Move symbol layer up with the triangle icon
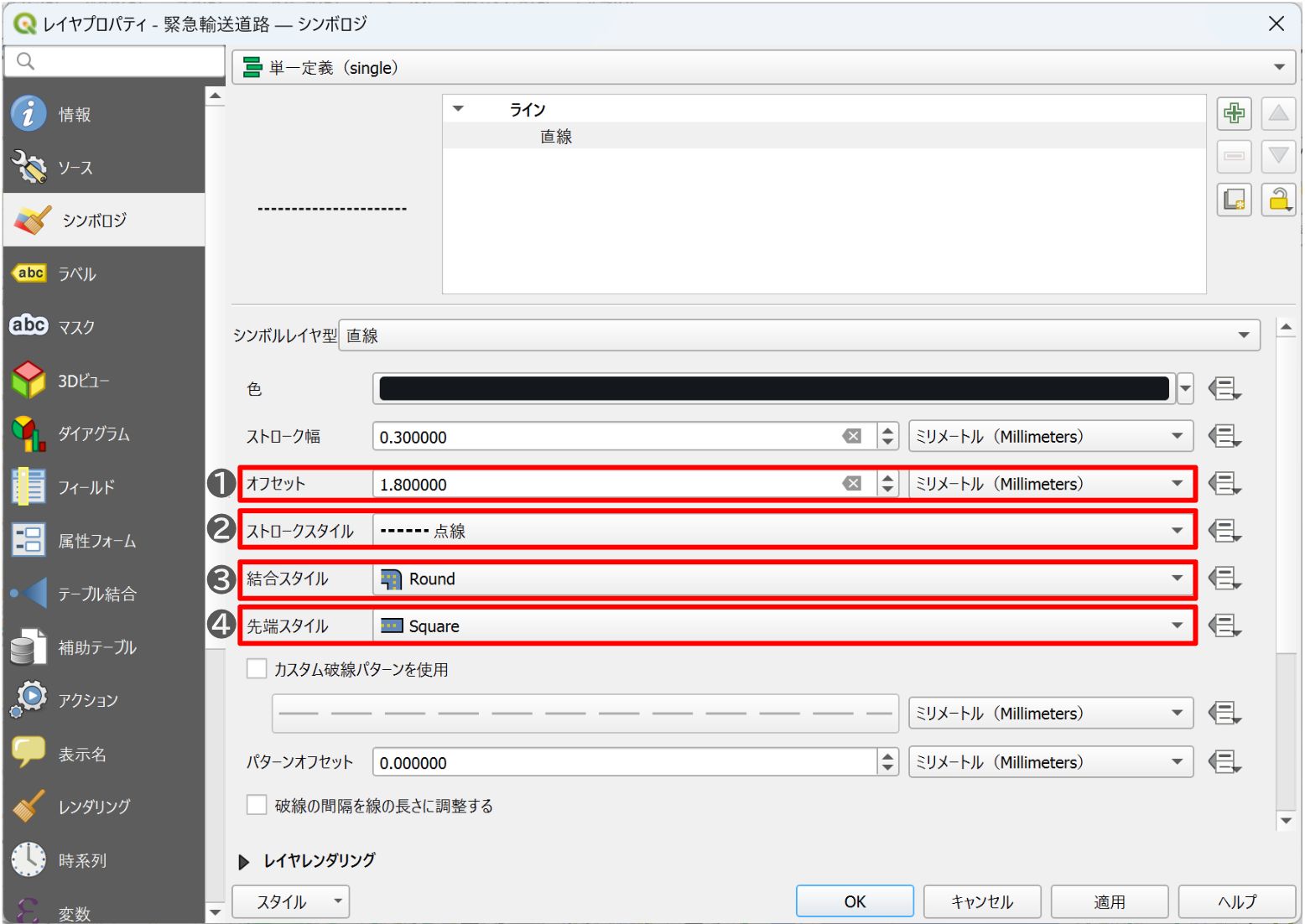 pos(1278,113)
